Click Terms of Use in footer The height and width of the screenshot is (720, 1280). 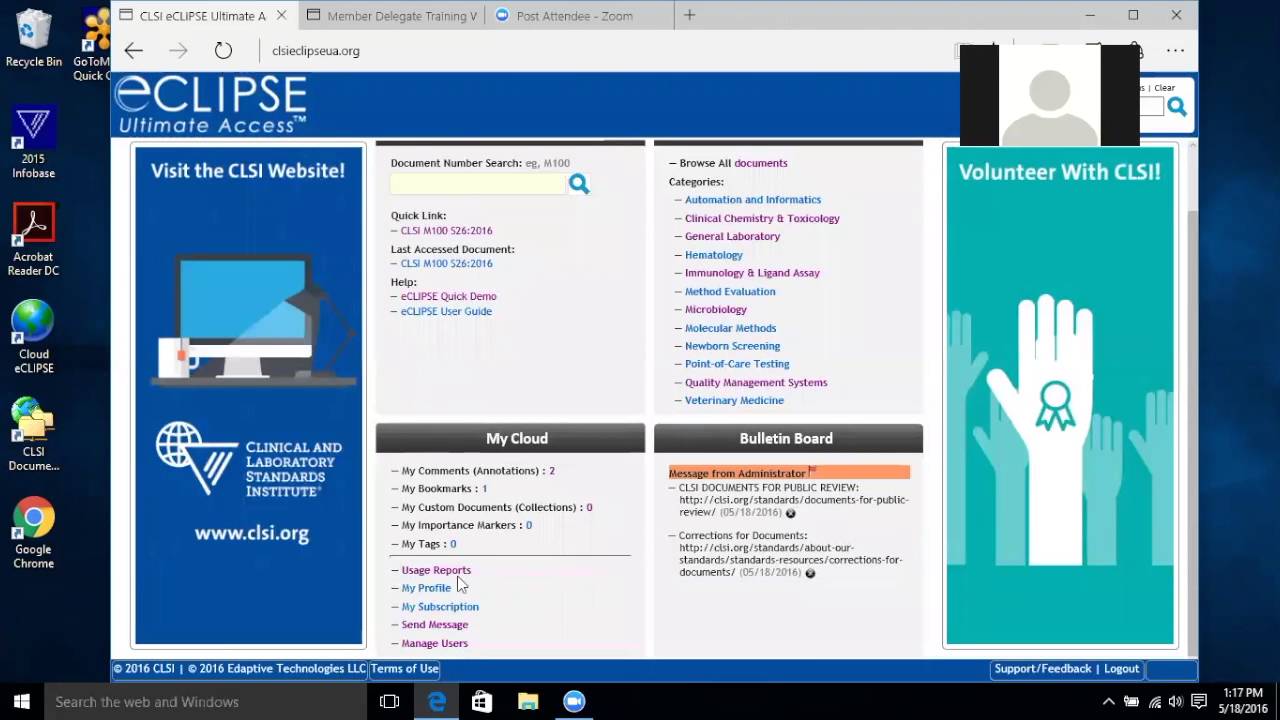404,669
